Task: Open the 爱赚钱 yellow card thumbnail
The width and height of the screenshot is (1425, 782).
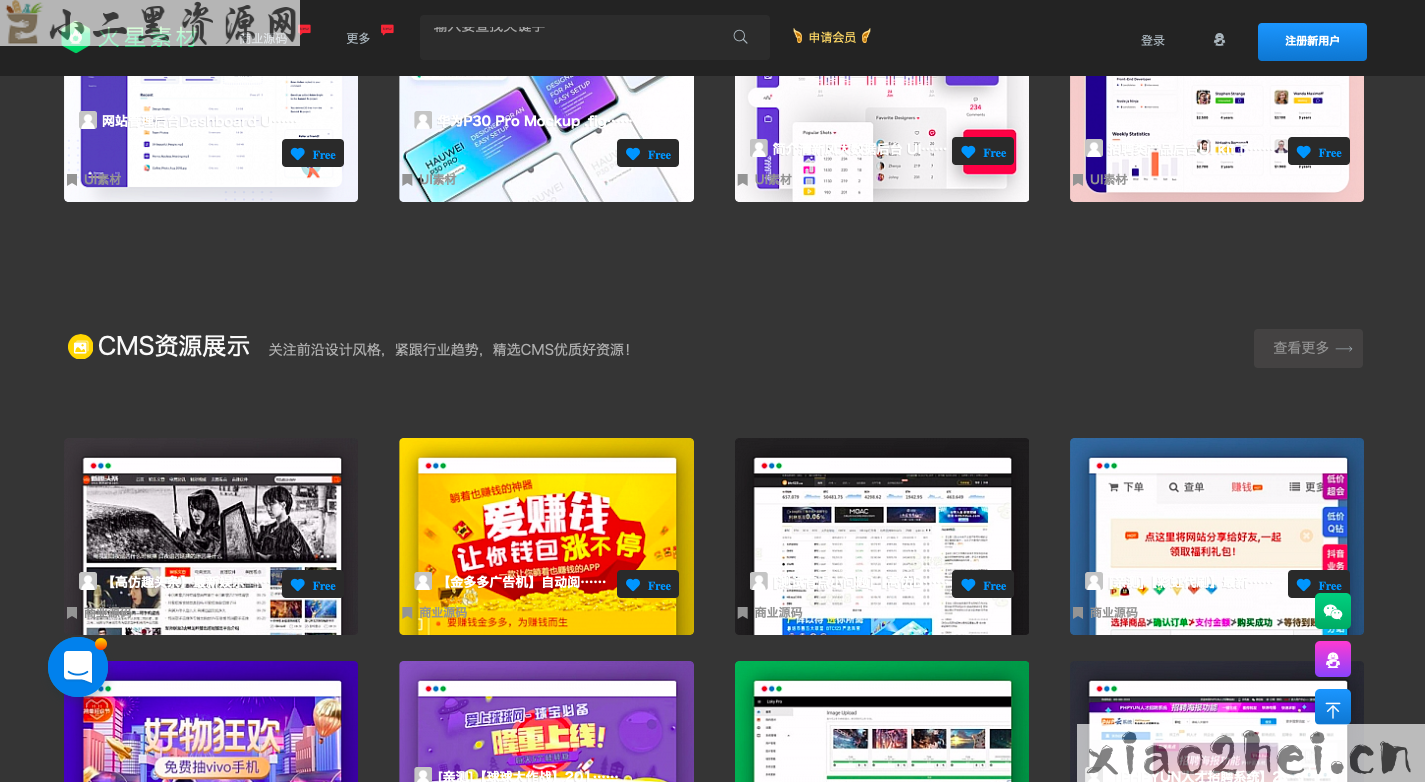Action: point(546,536)
